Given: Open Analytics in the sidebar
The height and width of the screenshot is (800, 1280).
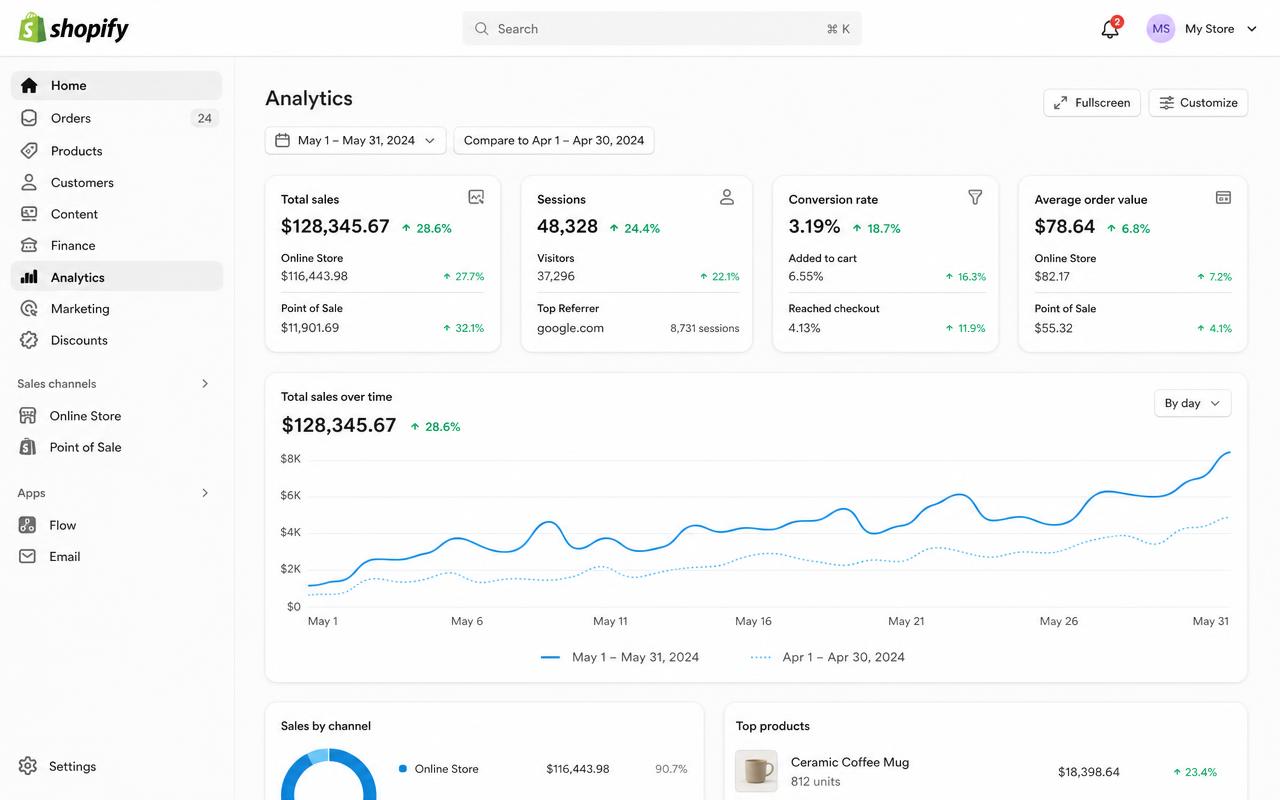Looking at the screenshot, I should point(117,277).
